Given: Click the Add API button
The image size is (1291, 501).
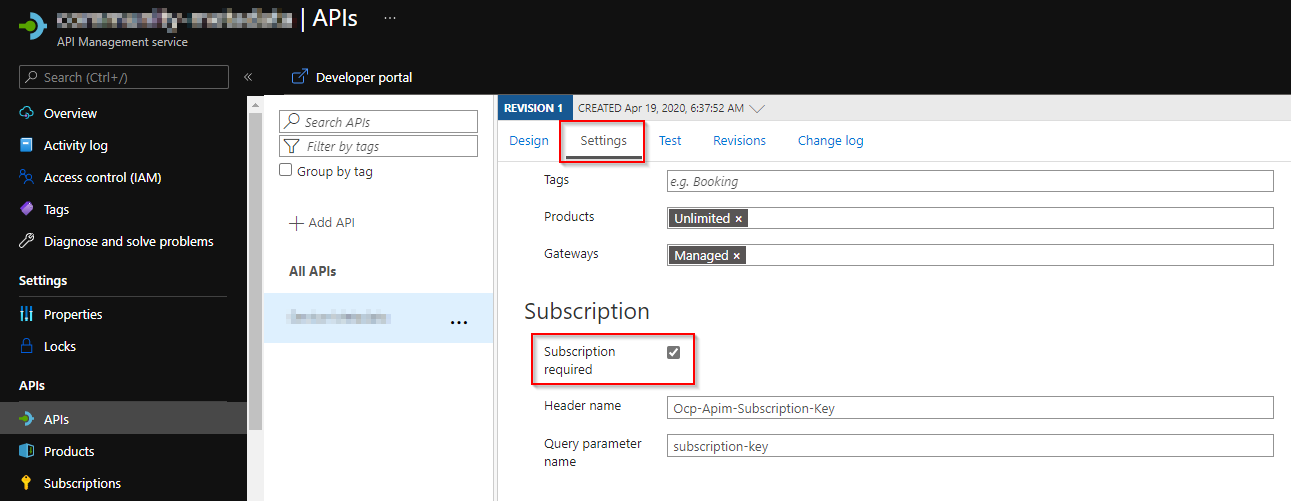Looking at the screenshot, I should pos(322,223).
